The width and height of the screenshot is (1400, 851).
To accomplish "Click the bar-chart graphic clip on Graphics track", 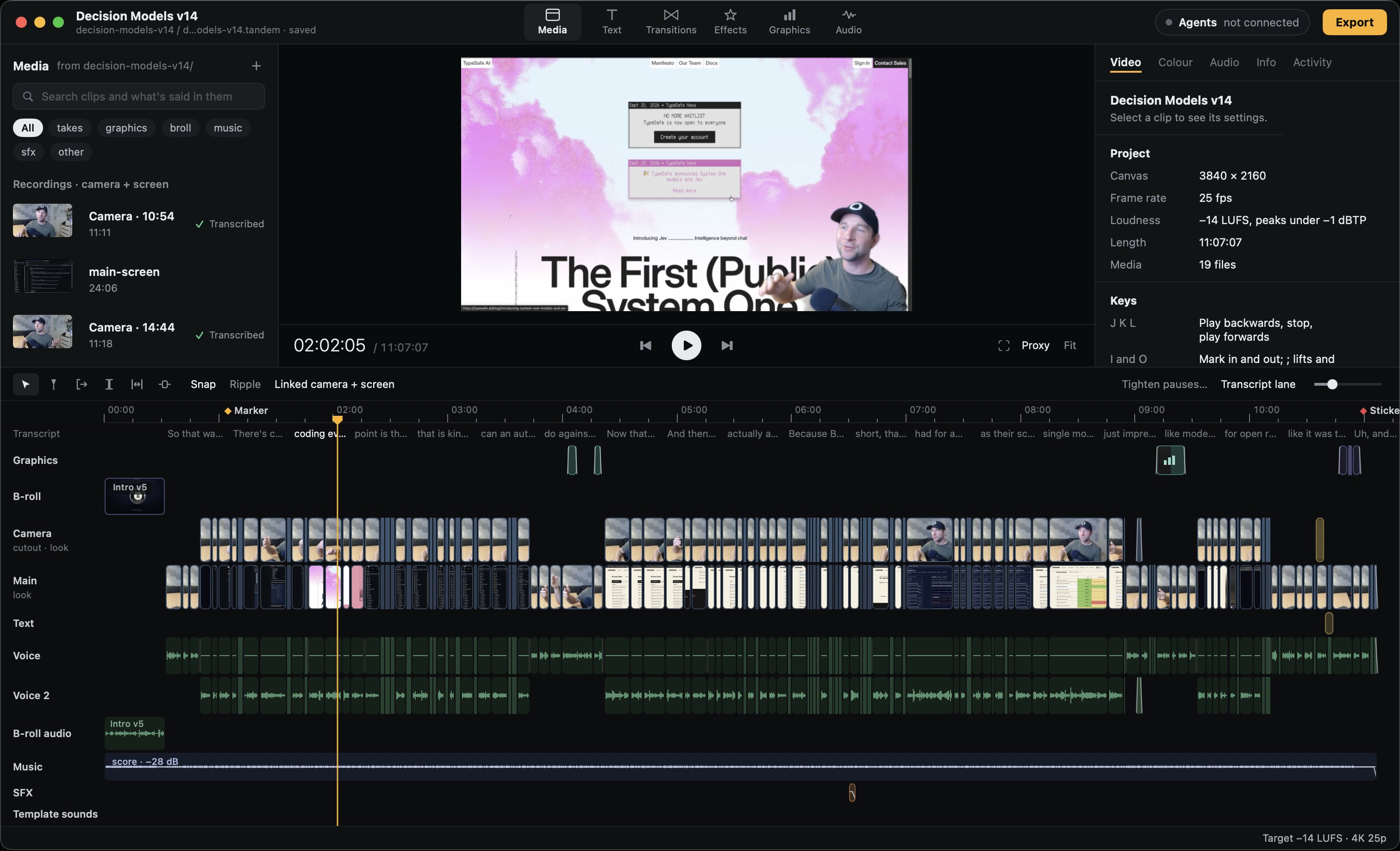I will tap(1170, 460).
